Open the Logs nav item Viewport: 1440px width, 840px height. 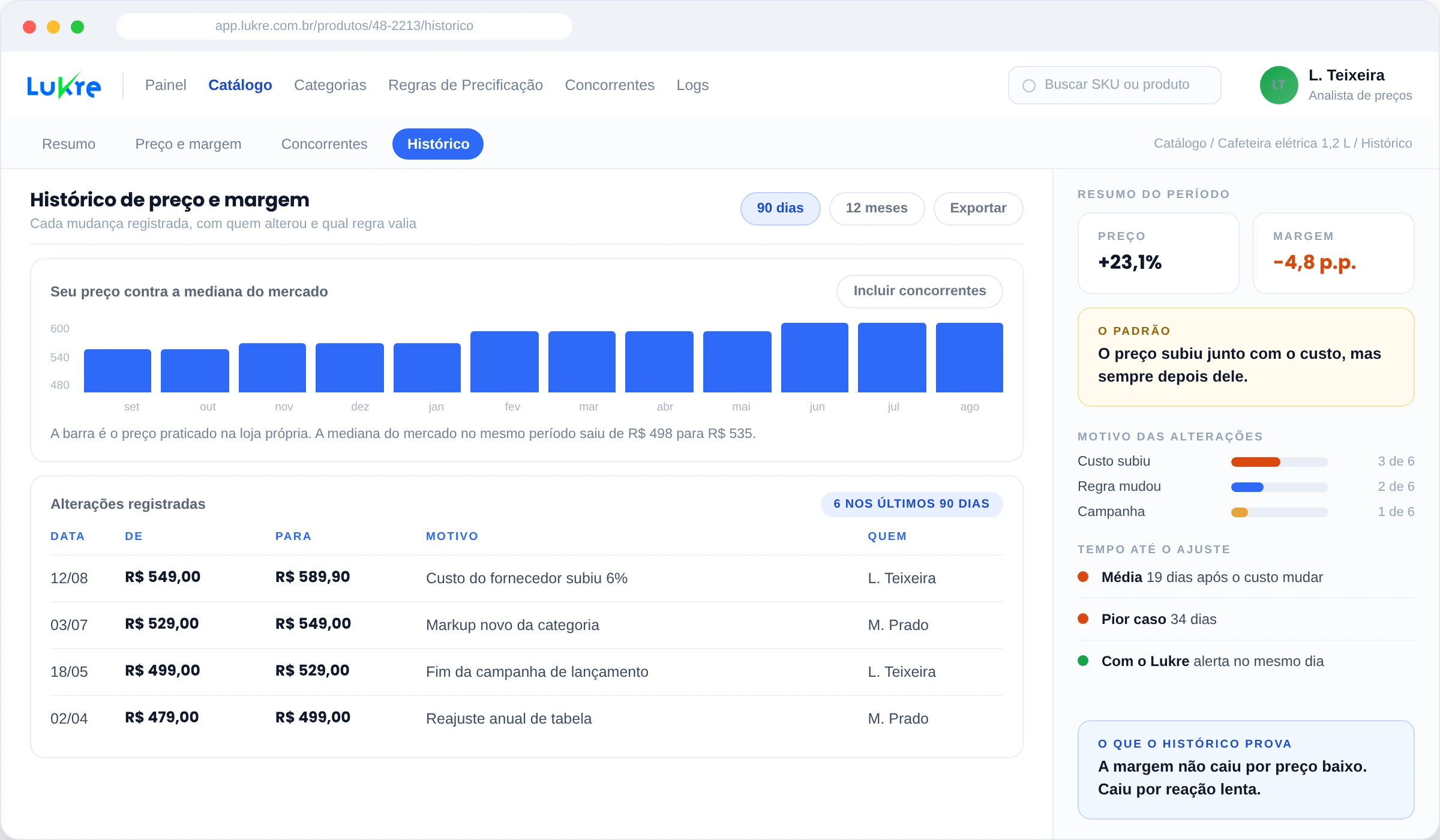tap(692, 85)
